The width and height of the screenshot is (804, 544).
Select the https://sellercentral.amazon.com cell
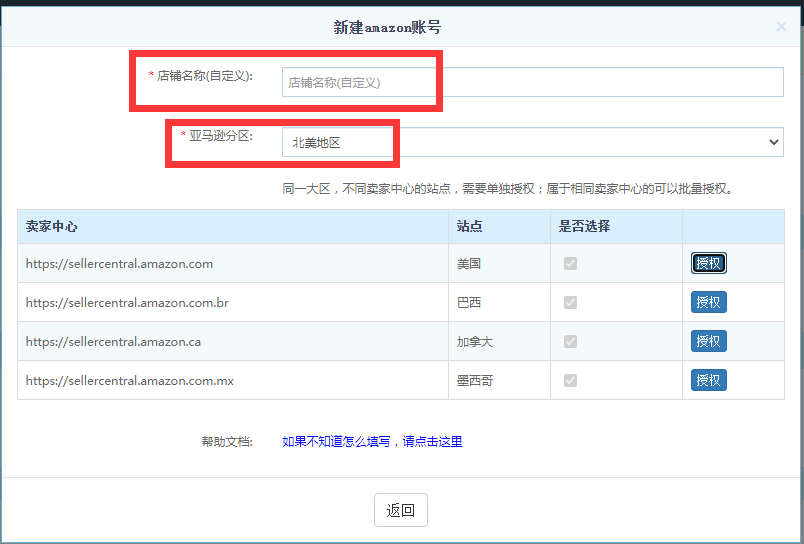tap(233, 264)
